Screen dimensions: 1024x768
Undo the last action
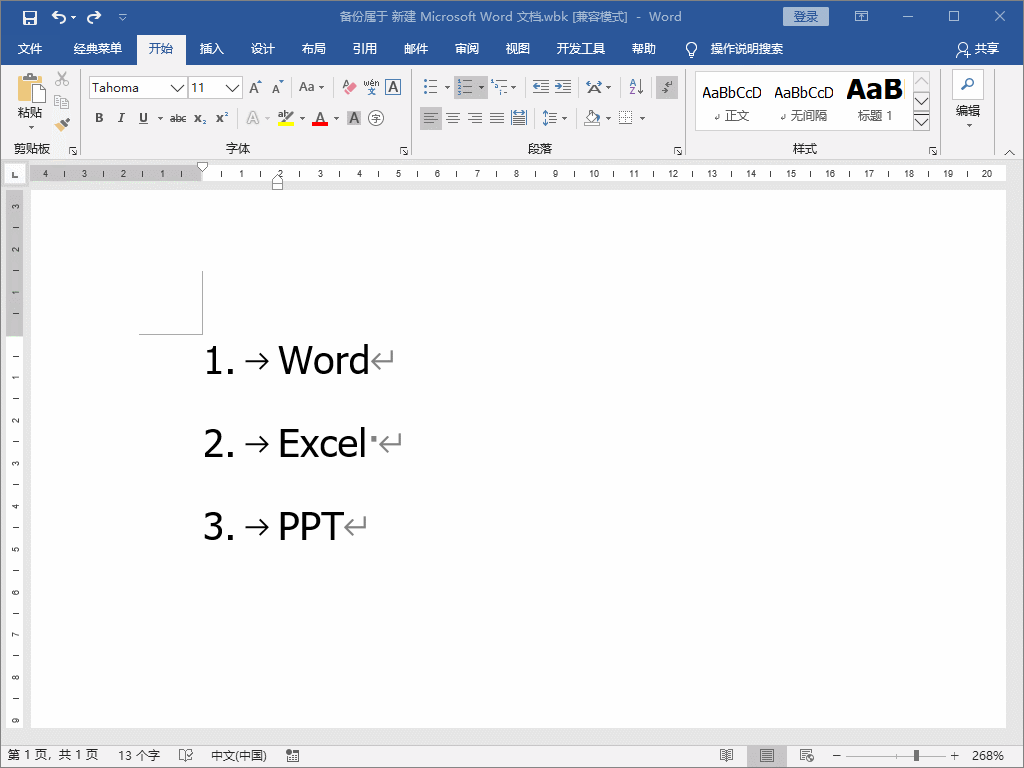click(59, 17)
